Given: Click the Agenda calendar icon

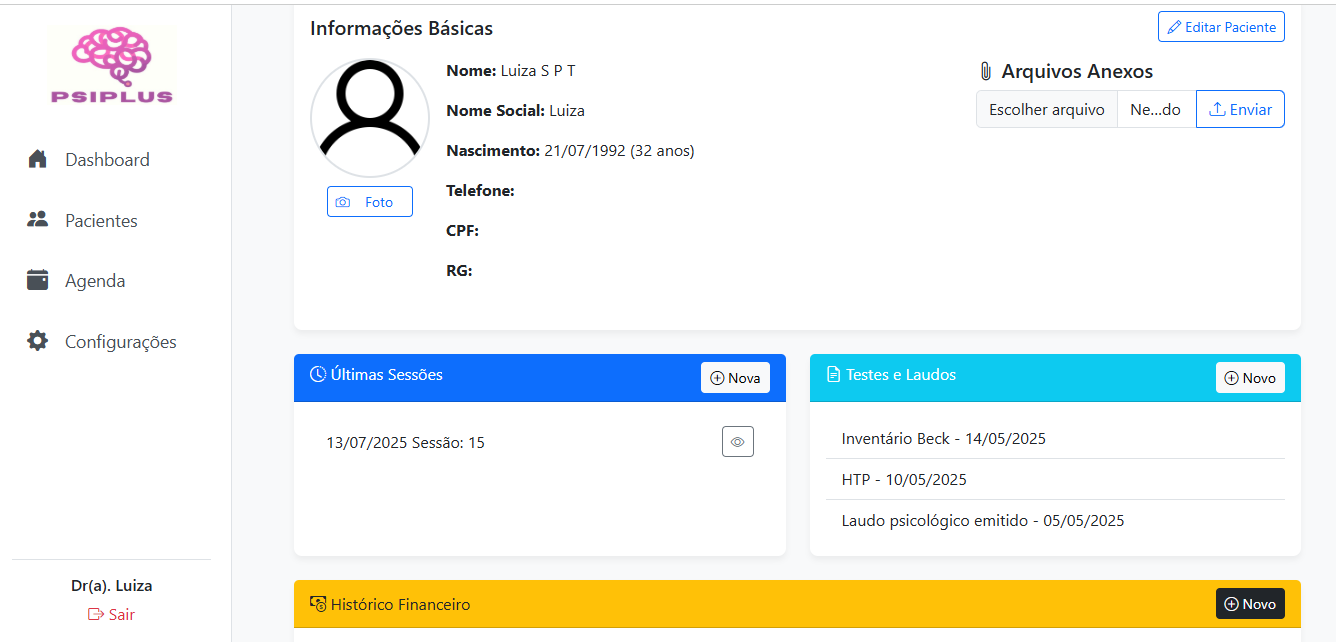Looking at the screenshot, I should point(38,281).
